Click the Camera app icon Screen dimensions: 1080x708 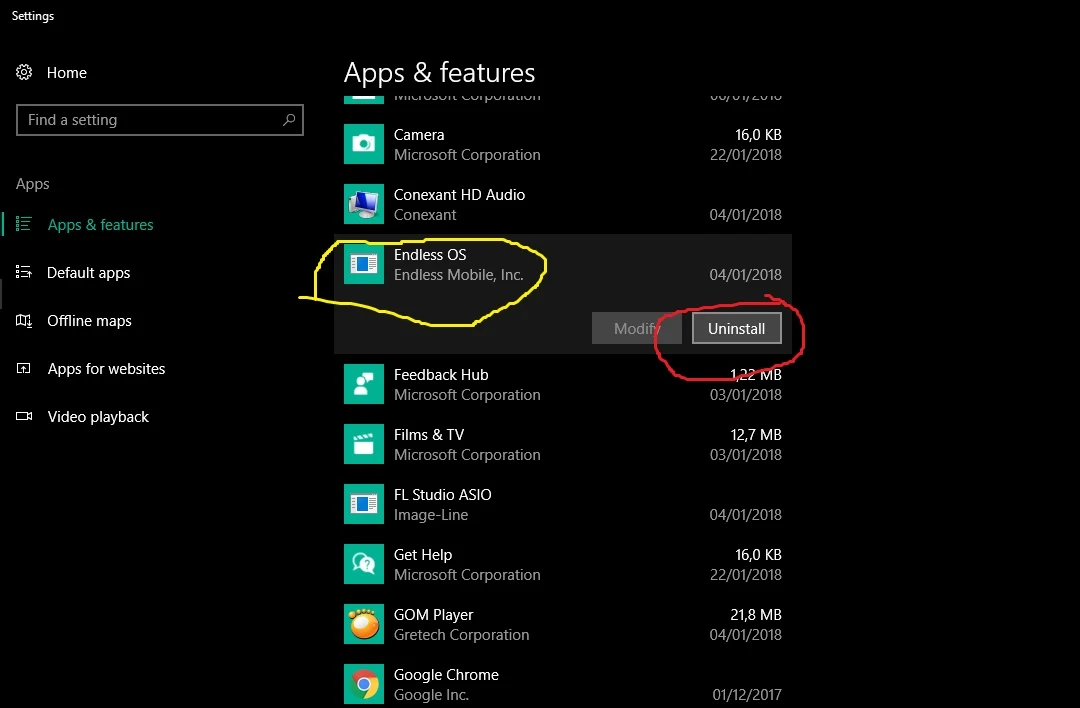tap(364, 144)
